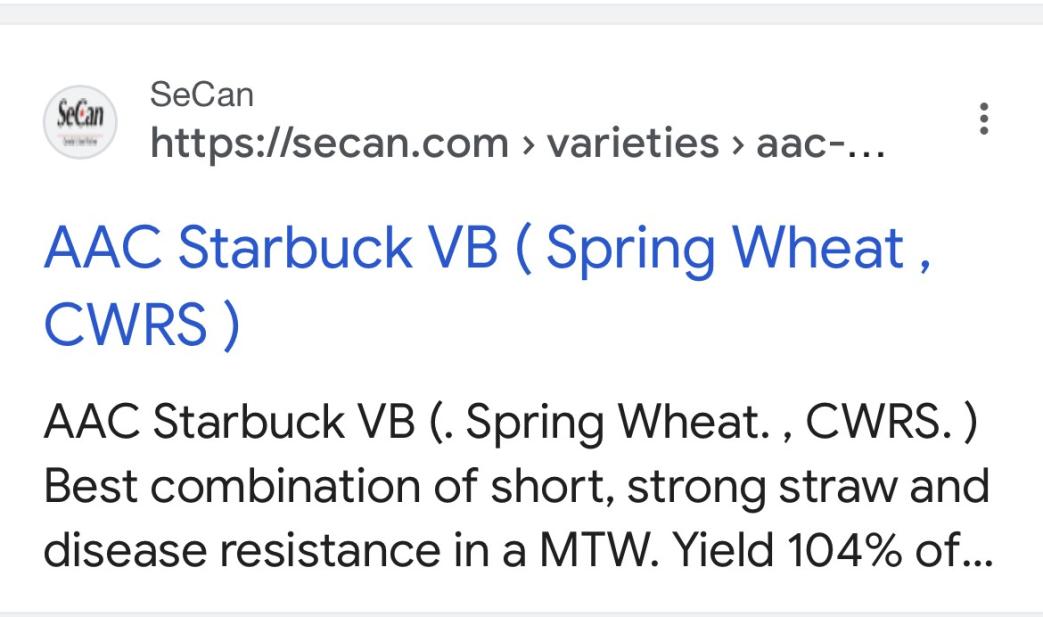Click the https://secan.com URL text
The width and height of the screenshot is (1043, 617).
[x=329, y=144]
